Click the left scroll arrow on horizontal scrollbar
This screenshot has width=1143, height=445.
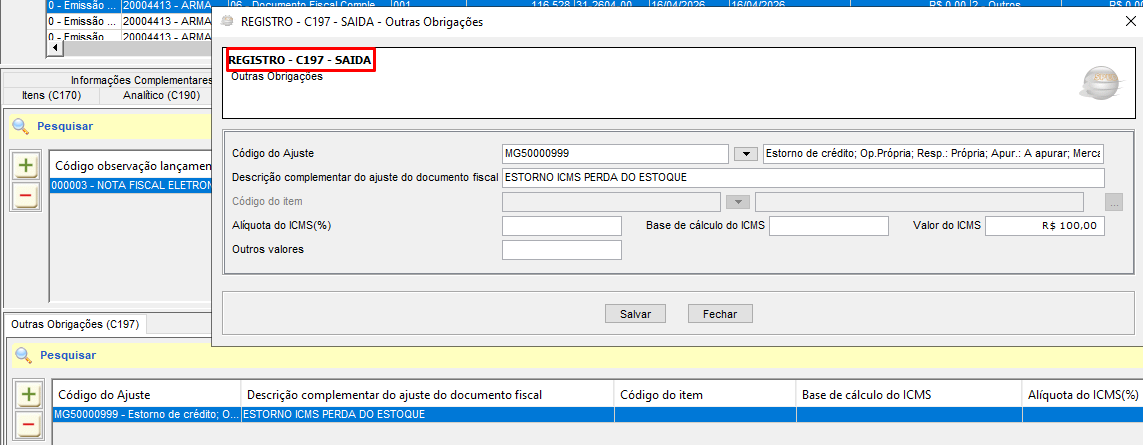(x=54, y=47)
